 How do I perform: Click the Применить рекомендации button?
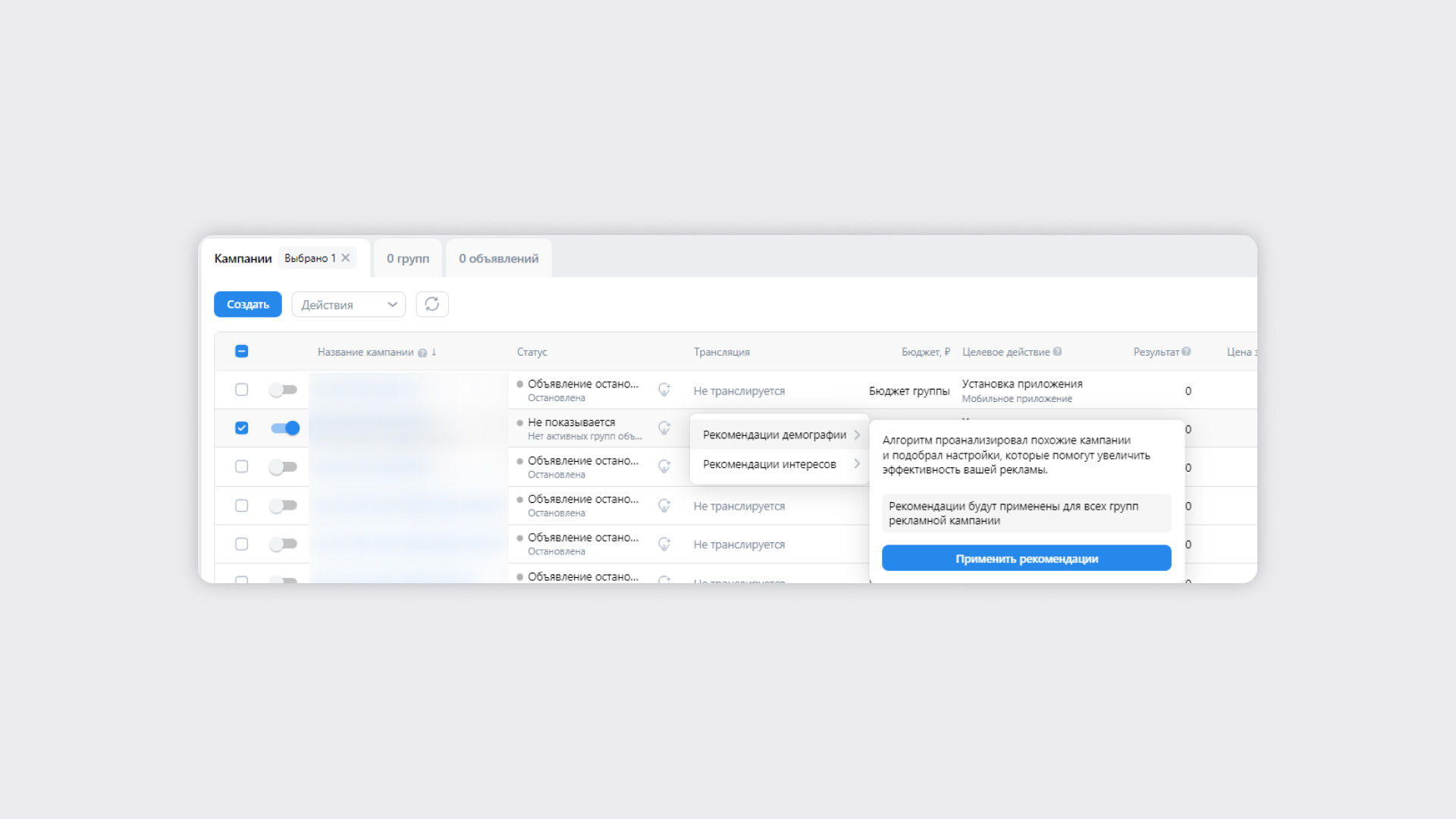(x=1027, y=558)
